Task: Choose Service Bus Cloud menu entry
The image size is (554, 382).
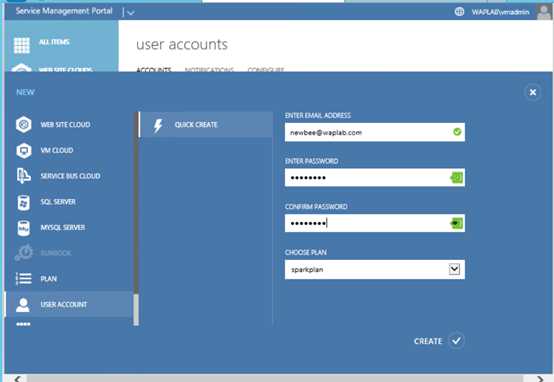Action: pos(69,176)
